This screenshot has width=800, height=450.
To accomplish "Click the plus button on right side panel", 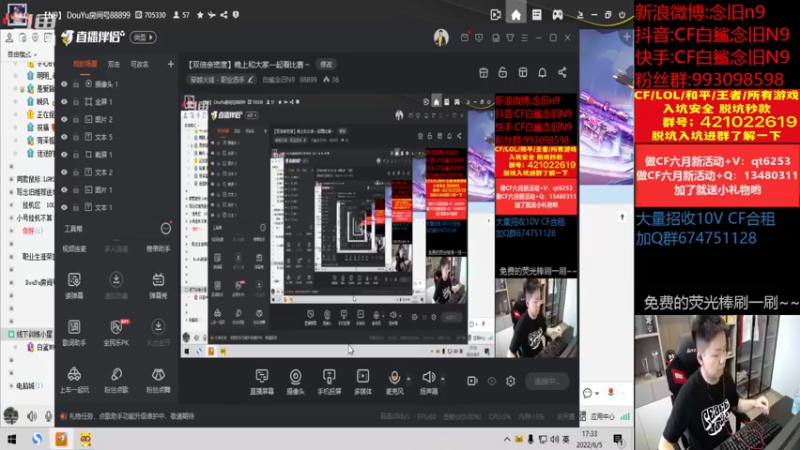I will (627, 37).
